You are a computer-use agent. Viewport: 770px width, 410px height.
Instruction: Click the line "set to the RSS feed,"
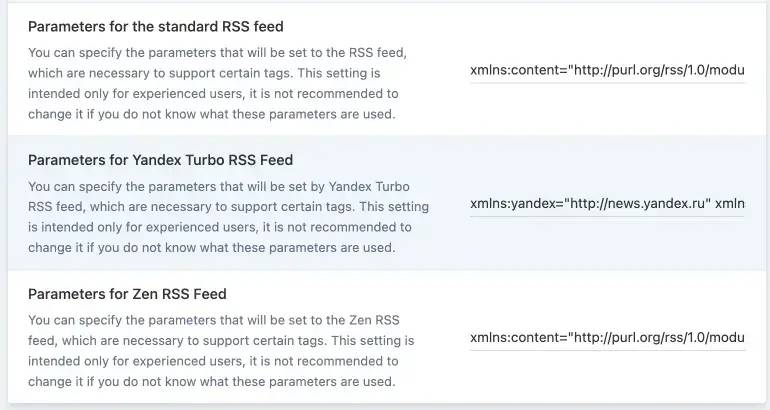(x=217, y=53)
